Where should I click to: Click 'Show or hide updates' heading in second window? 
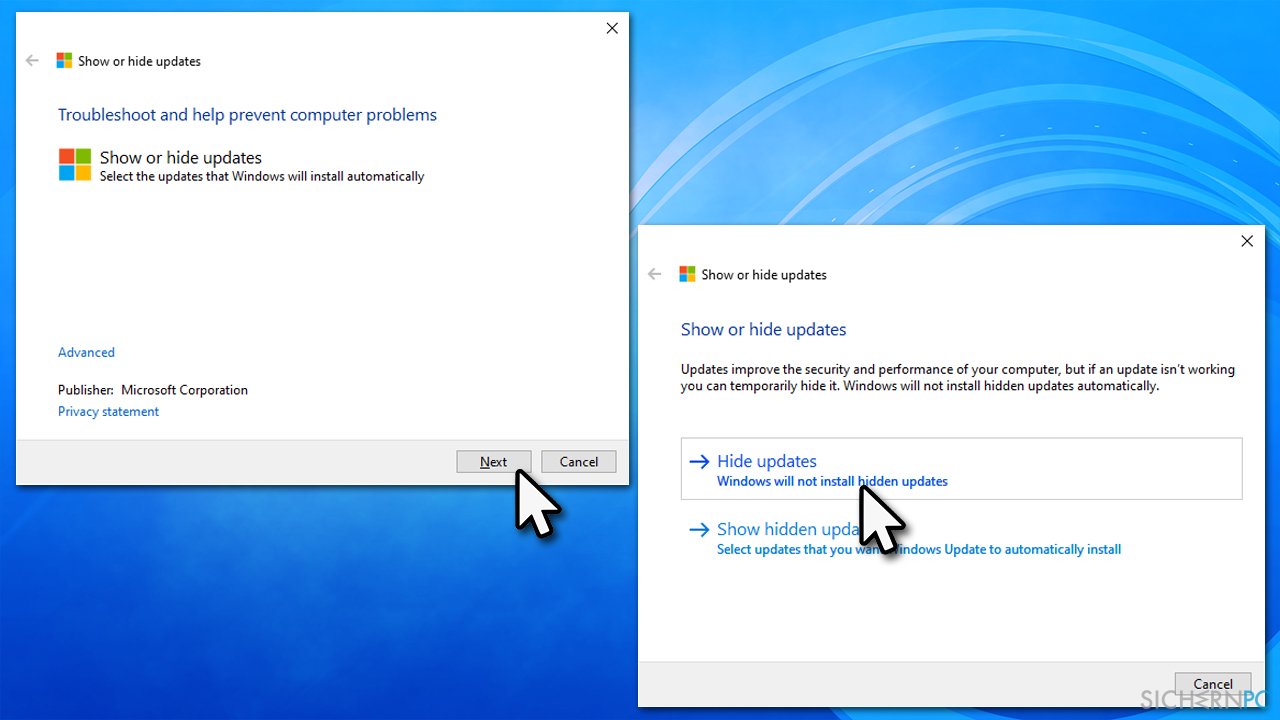click(x=763, y=330)
